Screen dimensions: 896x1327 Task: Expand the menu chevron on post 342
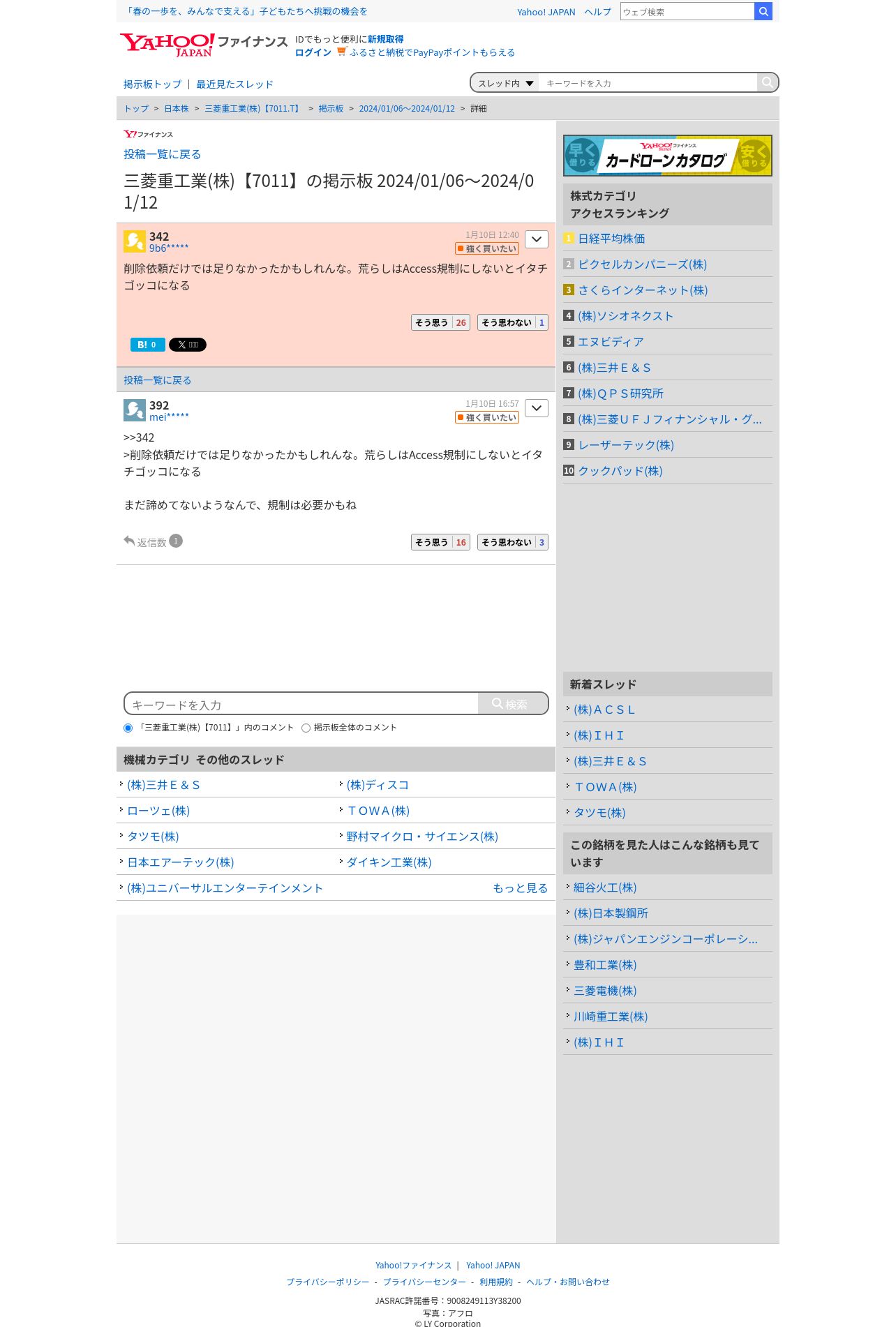[536, 239]
